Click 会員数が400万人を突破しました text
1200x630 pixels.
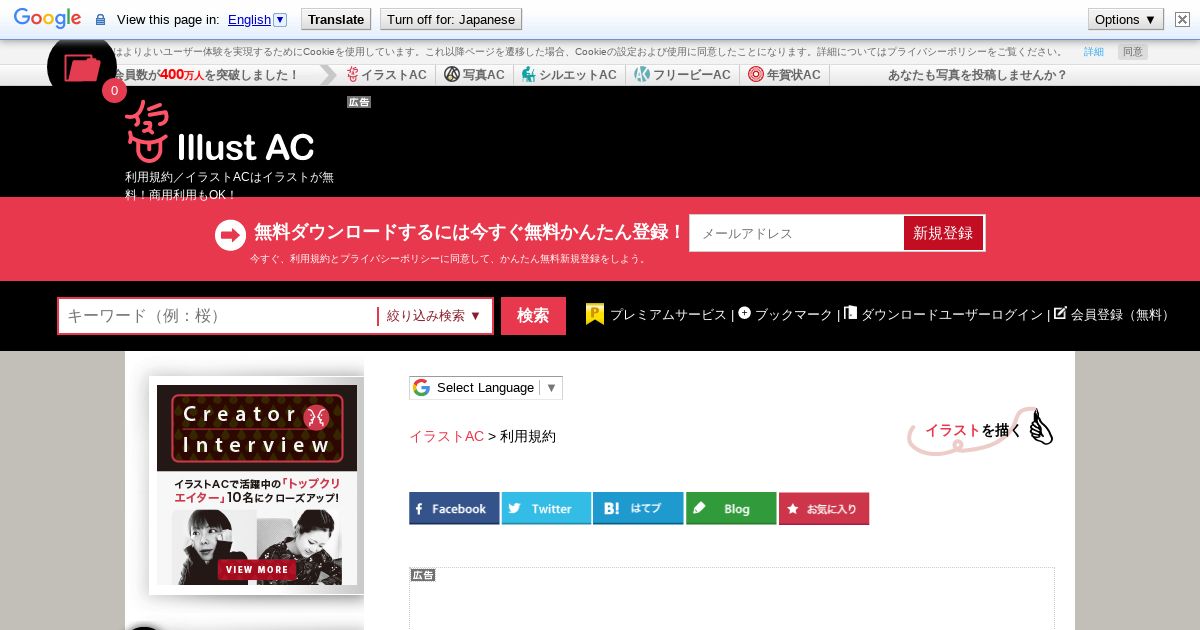click(205, 75)
